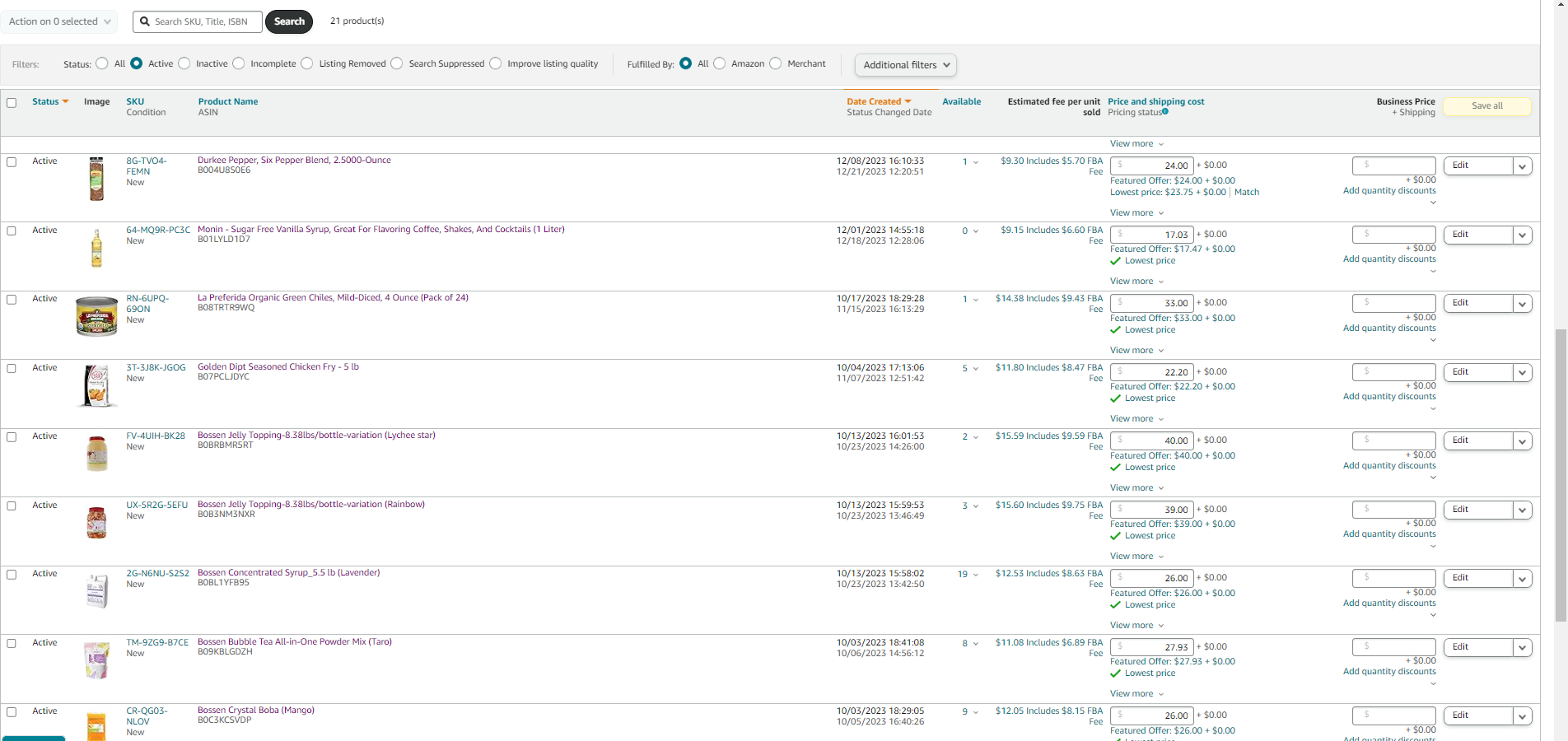Open the Durkee Pepper Six Pepper Blend listing

(294, 160)
